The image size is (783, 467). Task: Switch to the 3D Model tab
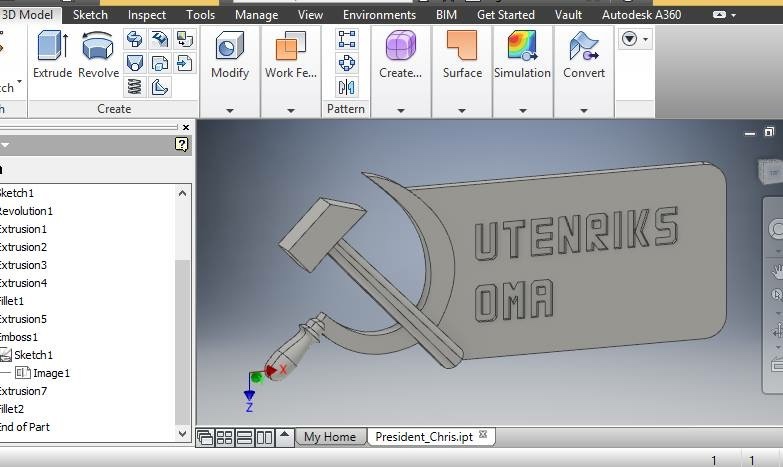tap(27, 14)
